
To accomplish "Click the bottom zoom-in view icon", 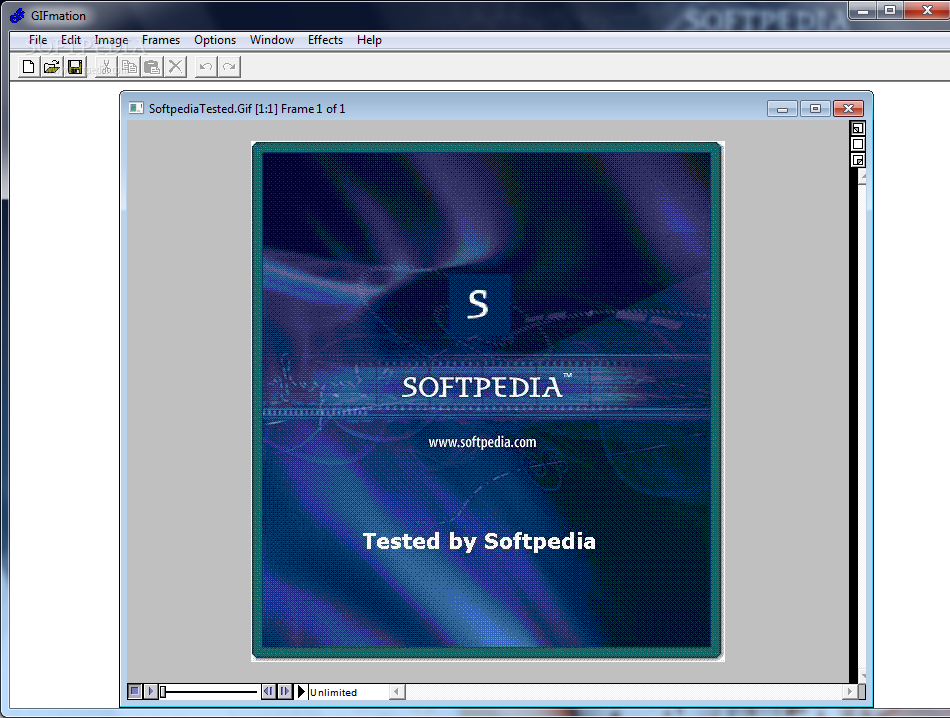I will tap(857, 160).
